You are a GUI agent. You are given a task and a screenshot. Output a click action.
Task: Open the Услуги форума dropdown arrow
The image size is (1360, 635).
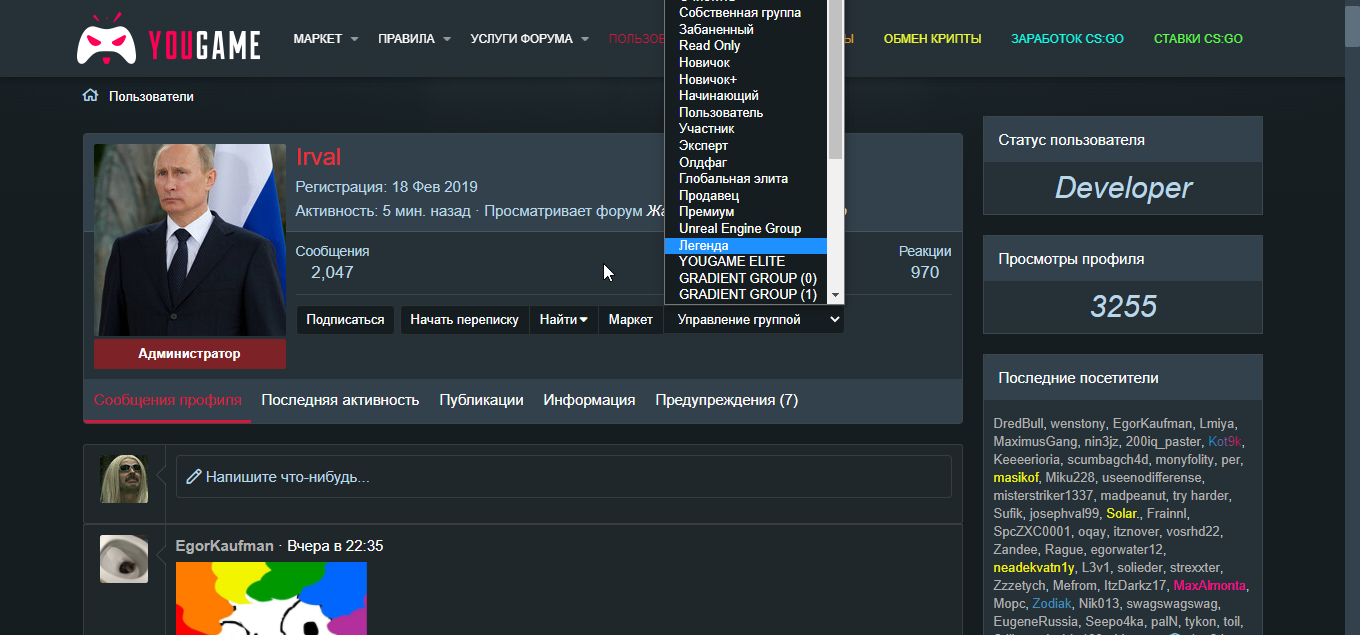coord(585,39)
